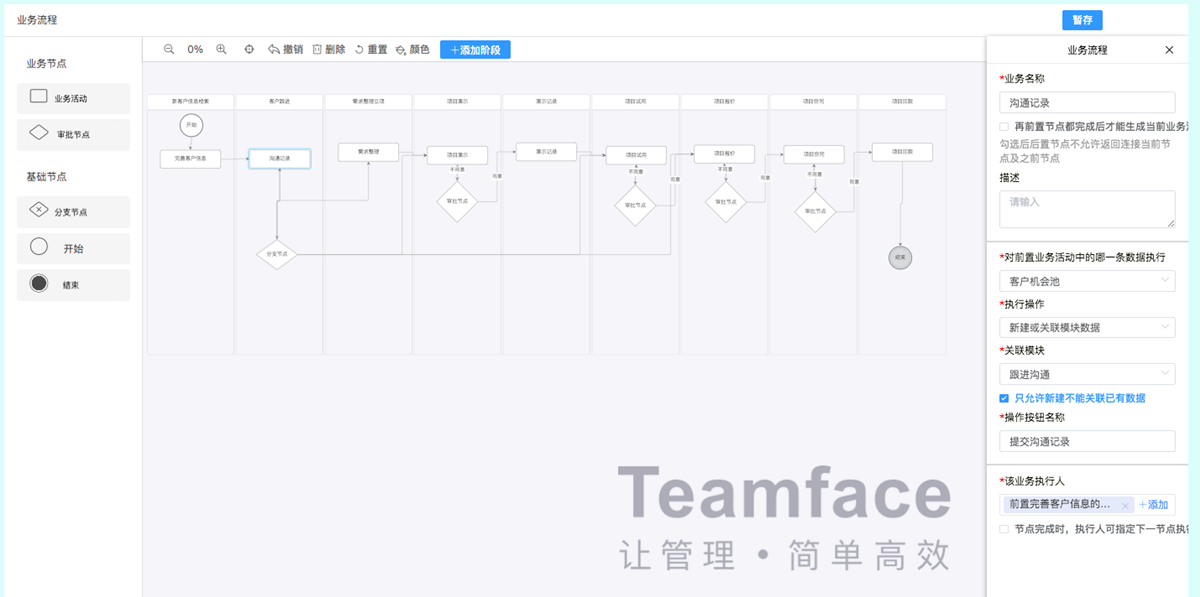
Task: Select the 业务活动 node in palette
Action: click(x=74, y=98)
